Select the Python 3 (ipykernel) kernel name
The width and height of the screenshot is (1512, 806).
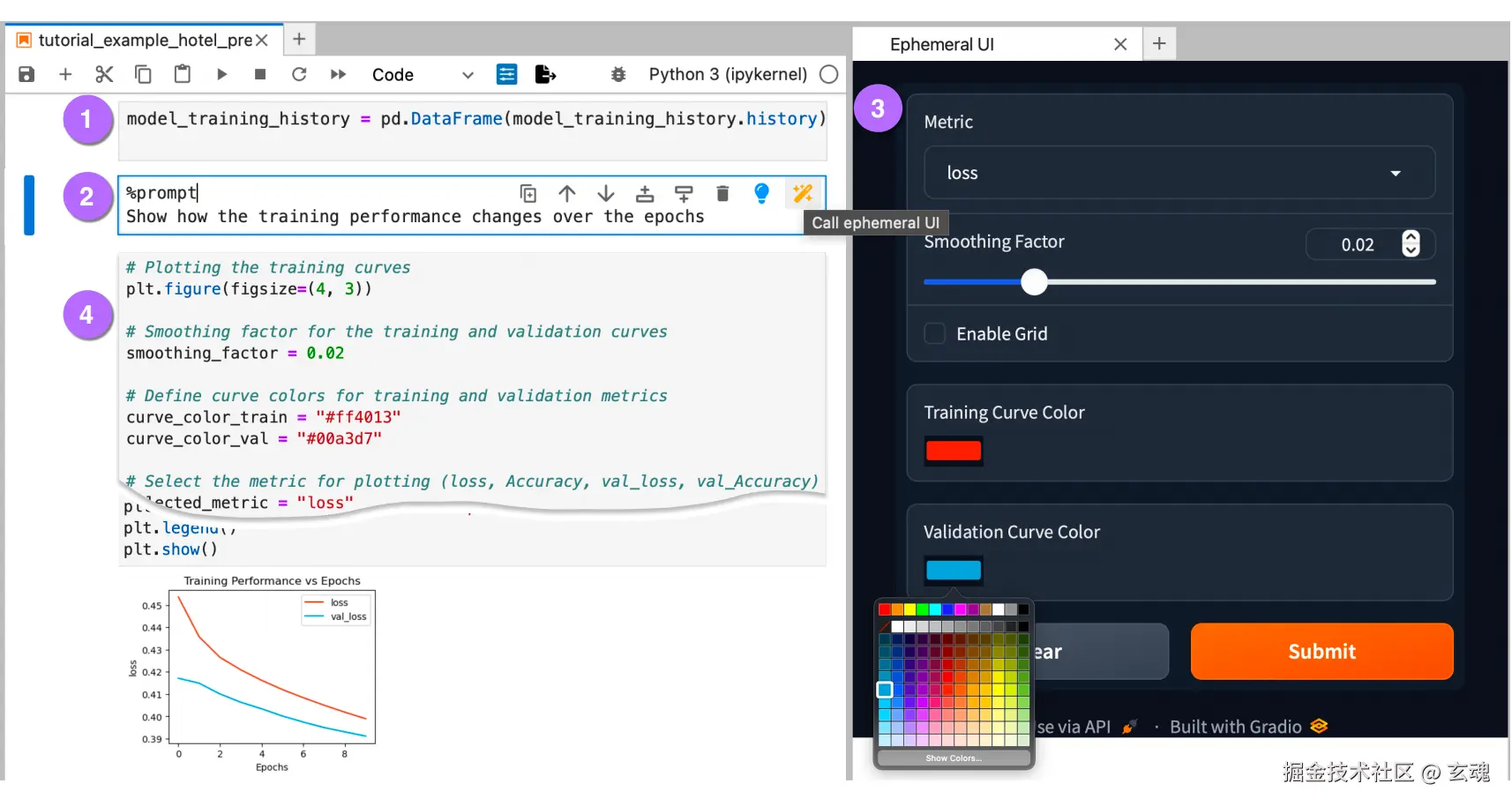(x=728, y=75)
